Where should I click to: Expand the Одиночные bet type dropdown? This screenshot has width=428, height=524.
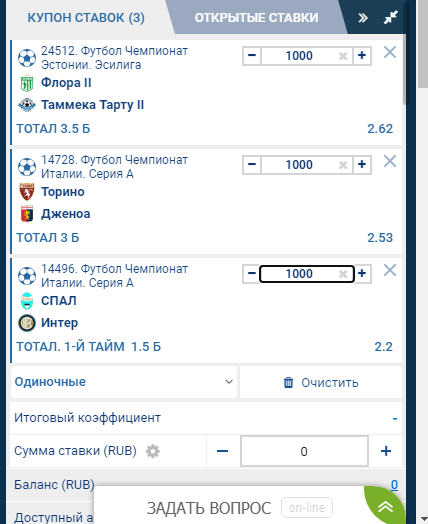(124, 382)
